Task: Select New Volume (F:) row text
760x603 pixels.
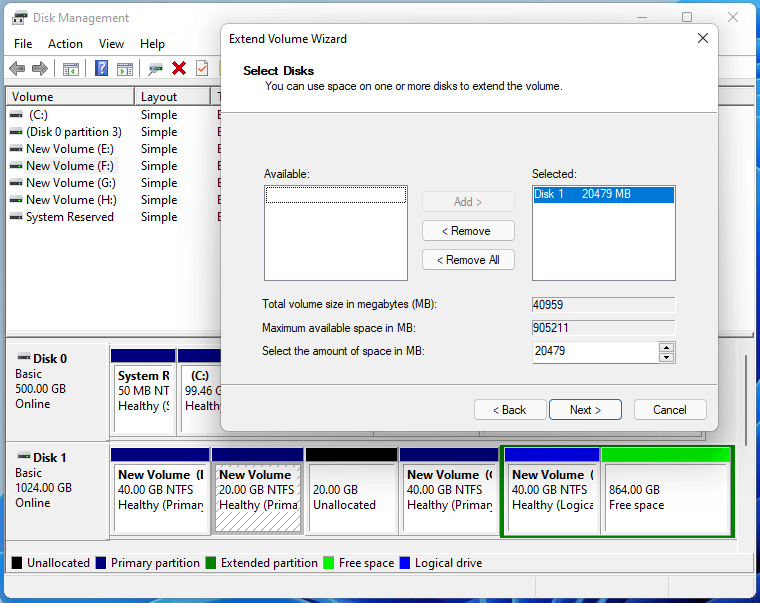Action: coord(70,166)
